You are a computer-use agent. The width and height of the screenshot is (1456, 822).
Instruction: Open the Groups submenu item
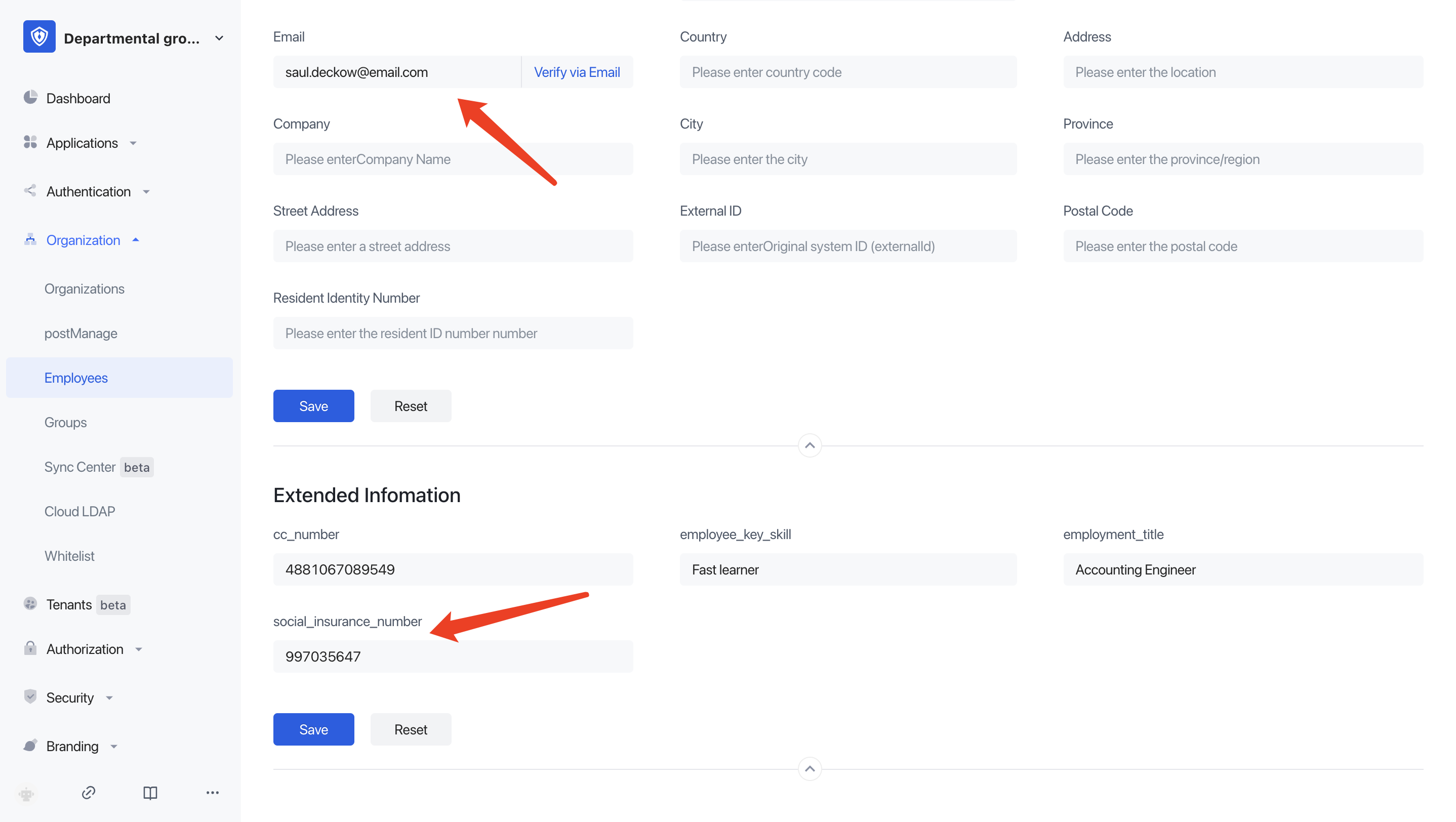66,422
